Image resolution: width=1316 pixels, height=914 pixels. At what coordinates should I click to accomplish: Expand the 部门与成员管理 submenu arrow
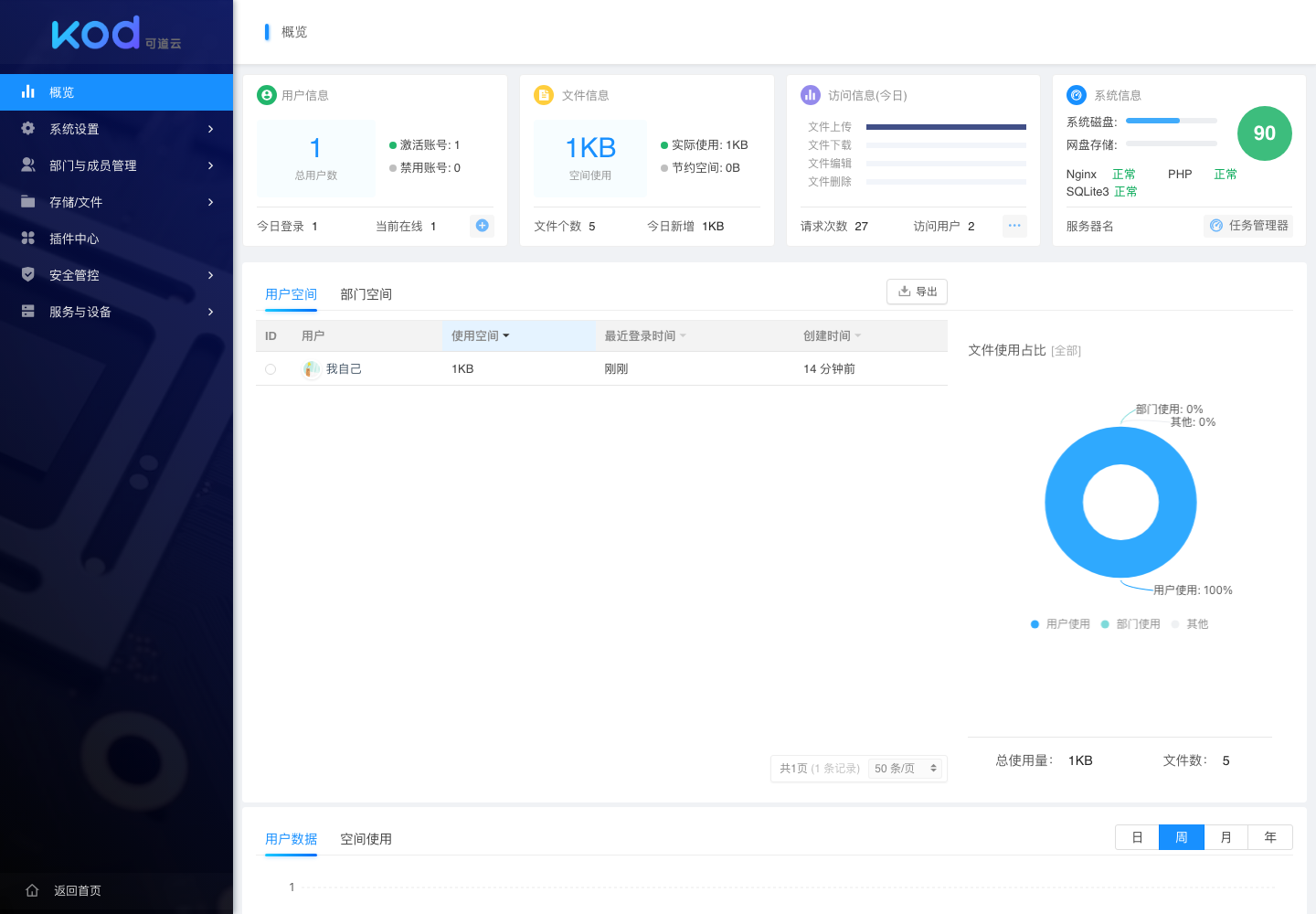211,165
